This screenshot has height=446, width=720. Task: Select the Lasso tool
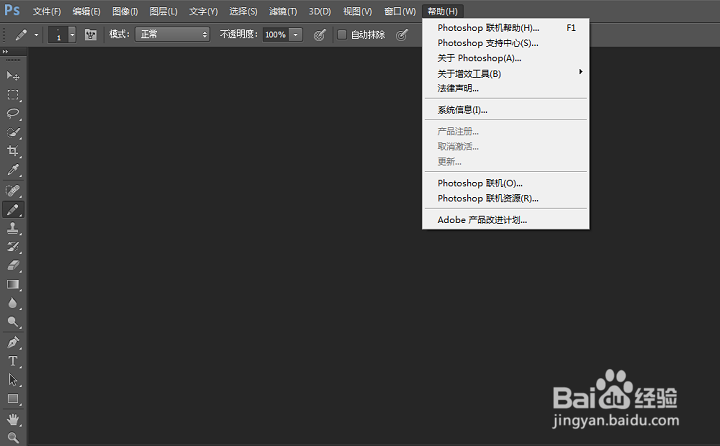(13, 113)
